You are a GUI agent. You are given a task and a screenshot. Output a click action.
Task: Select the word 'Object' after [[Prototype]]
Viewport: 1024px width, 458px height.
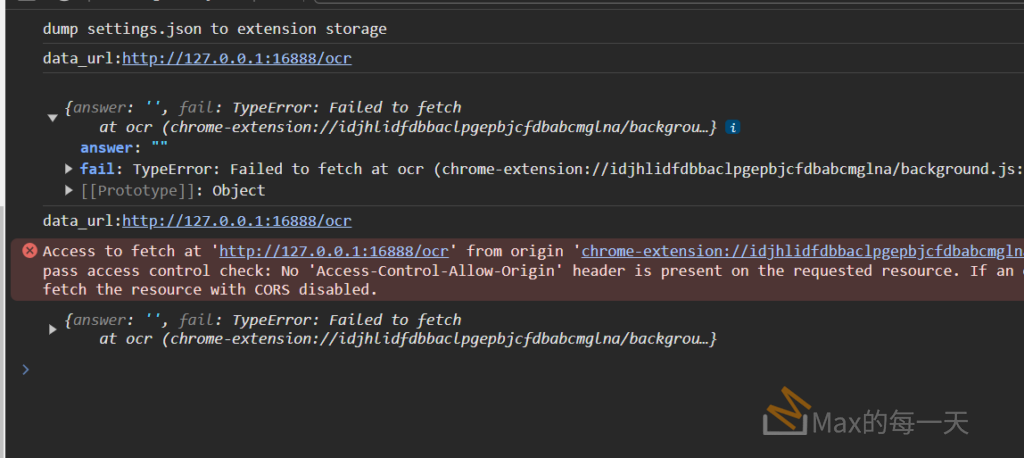coord(238,190)
